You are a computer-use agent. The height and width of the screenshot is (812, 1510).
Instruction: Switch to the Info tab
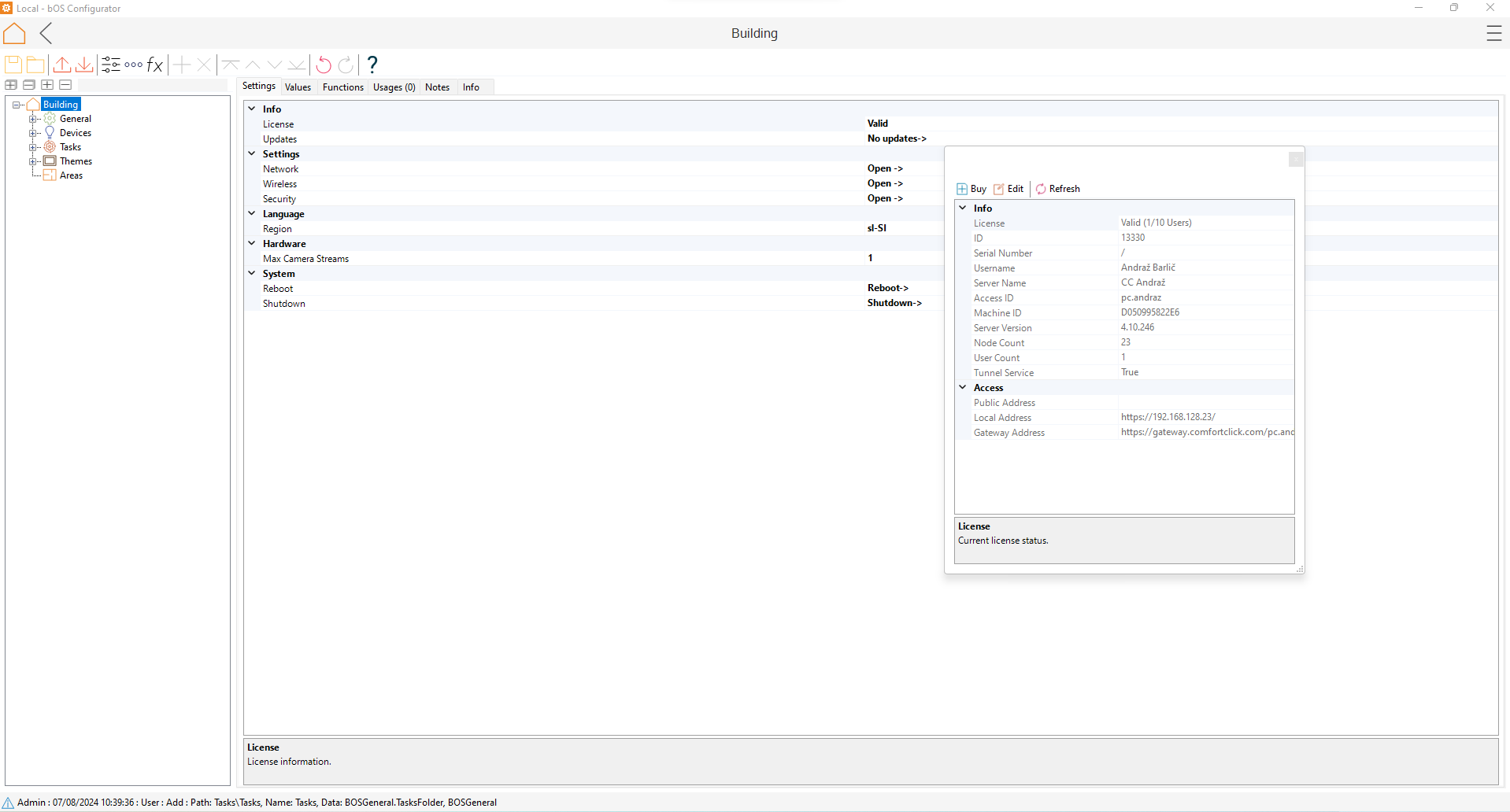pos(471,87)
